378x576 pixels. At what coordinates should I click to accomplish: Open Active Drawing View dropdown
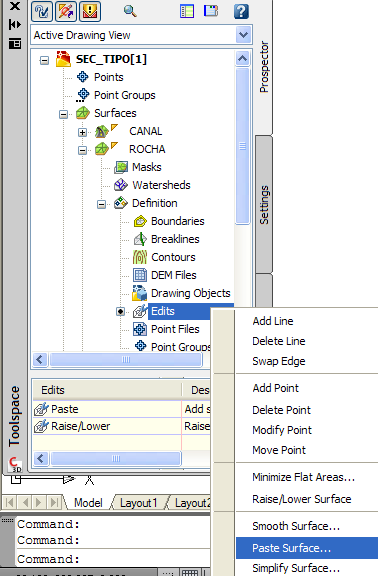pos(243,35)
